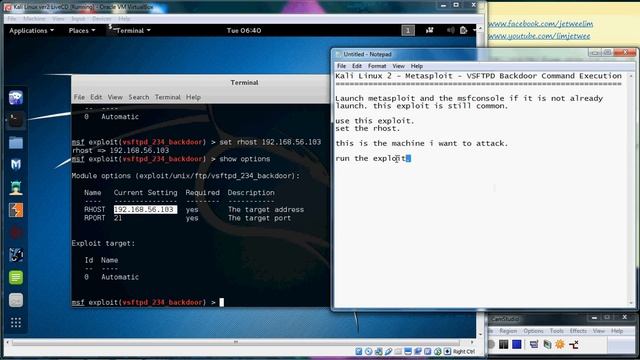Open Notepad View menu
This screenshot has height=360, width=640.
tap(398, 66)
